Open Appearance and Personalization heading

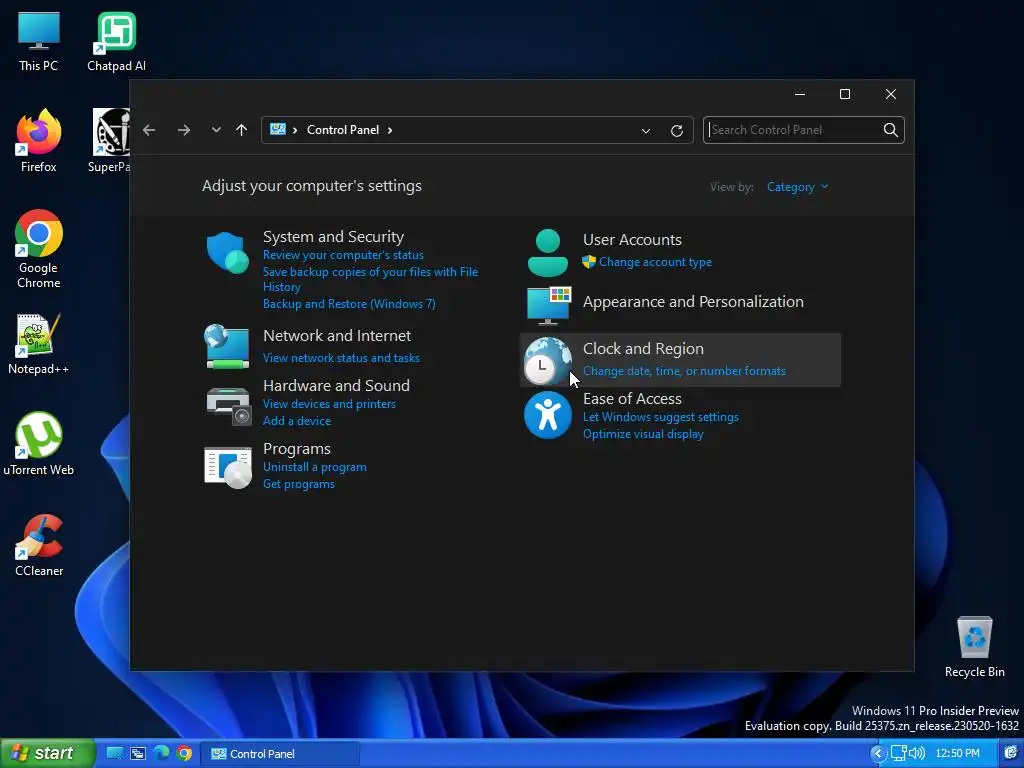693,302
